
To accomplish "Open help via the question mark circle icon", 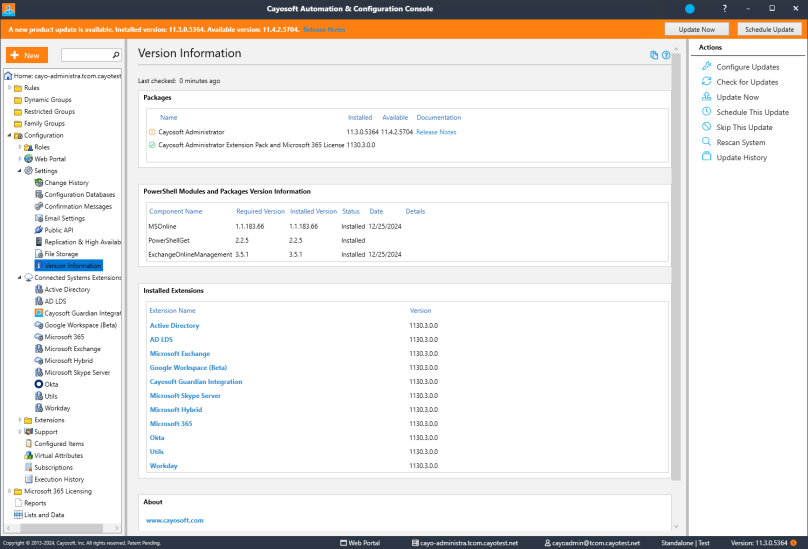I will coord(666,55).
